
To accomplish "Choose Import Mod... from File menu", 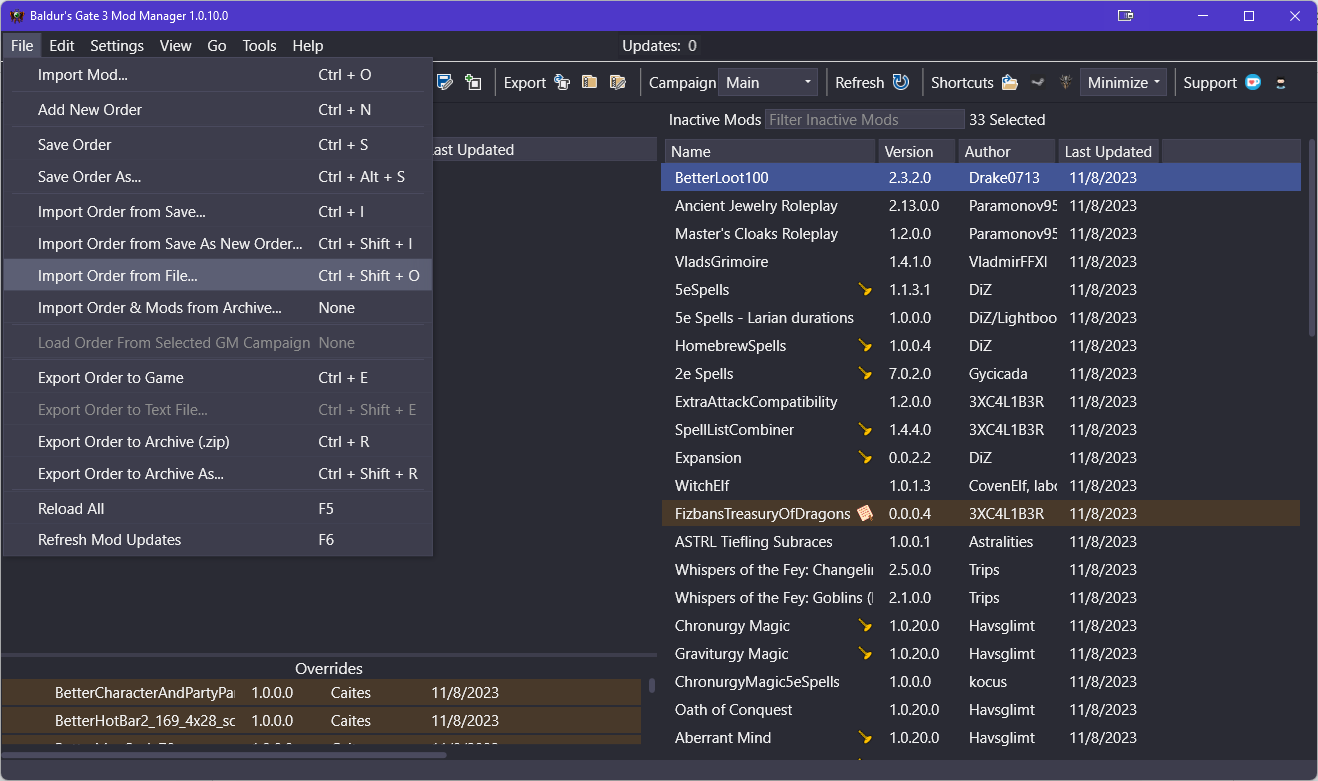I will point(218,75).
